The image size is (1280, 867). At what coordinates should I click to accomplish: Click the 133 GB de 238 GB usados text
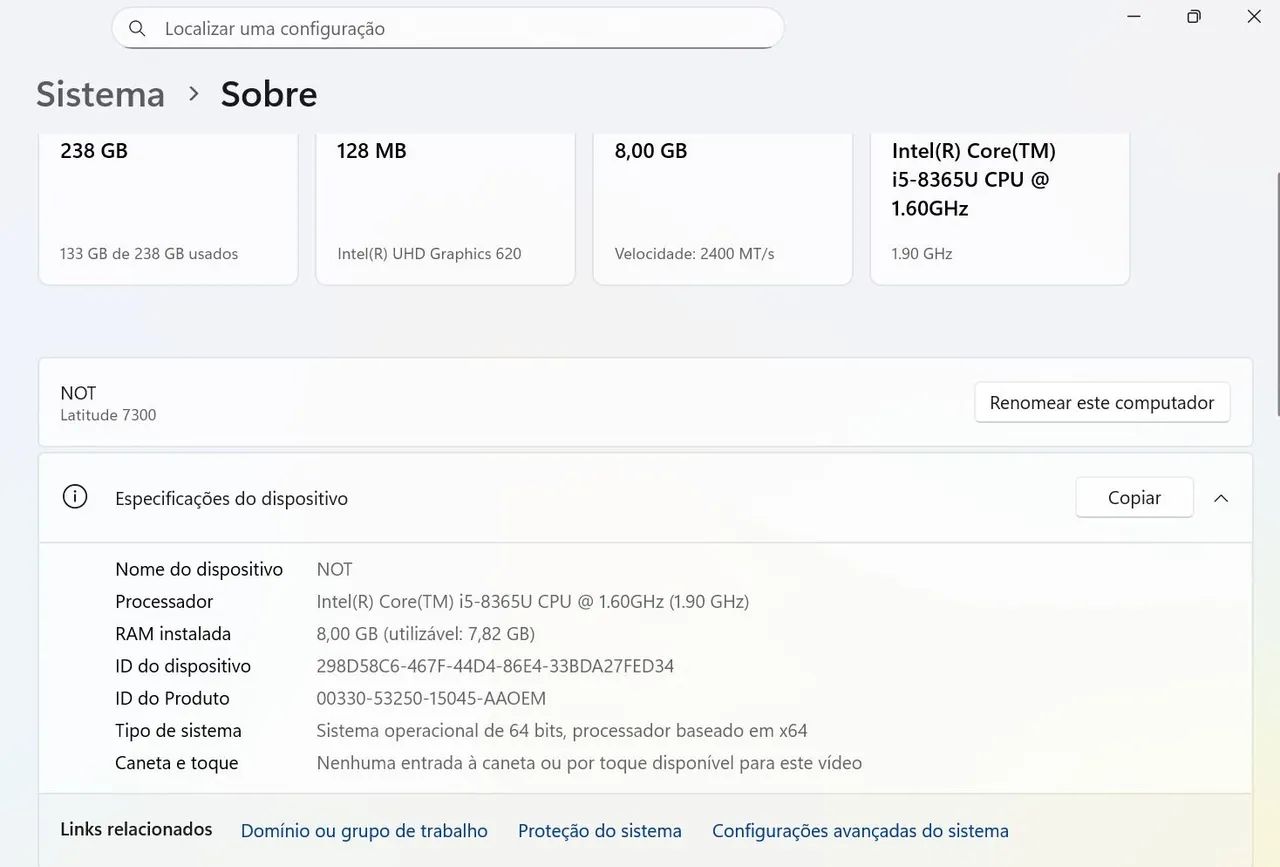149,254
